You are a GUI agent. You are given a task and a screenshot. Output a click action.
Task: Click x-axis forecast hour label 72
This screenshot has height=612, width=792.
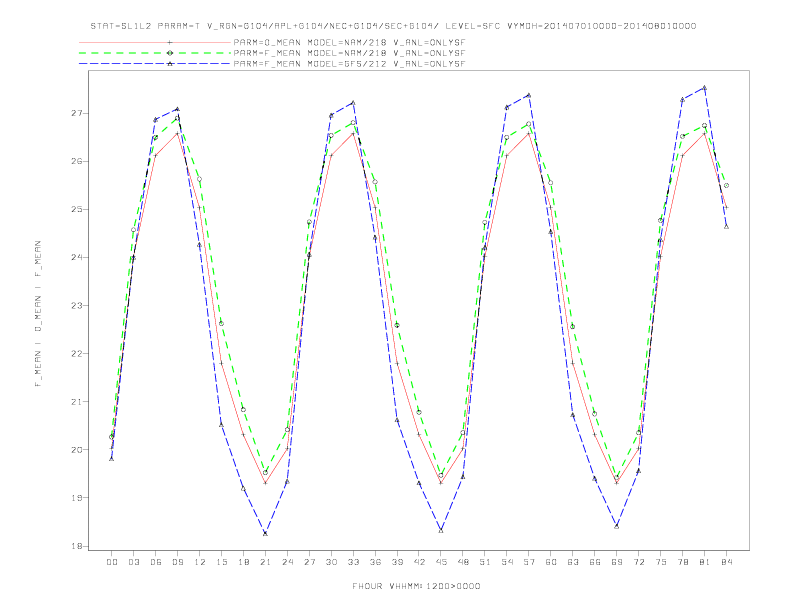coord(639,562)
